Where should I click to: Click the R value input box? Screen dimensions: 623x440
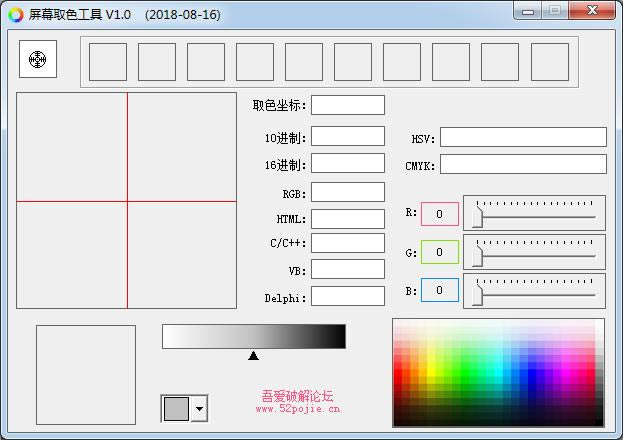pos(439,214)
